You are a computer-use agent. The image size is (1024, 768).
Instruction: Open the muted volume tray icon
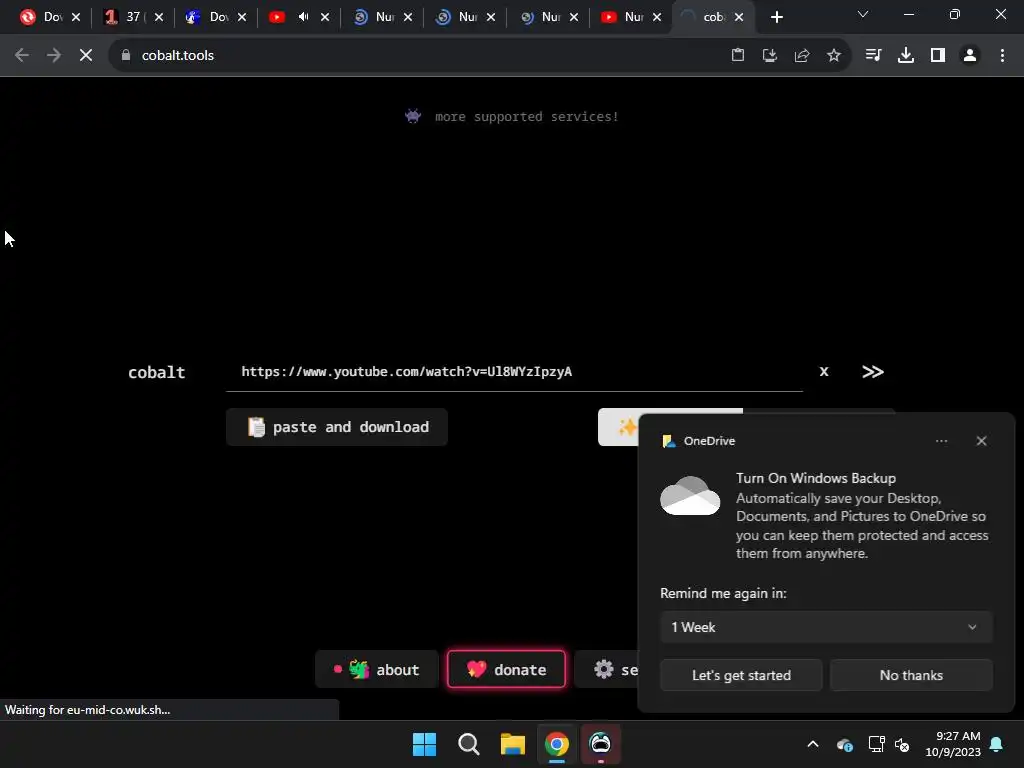(903, 744)
